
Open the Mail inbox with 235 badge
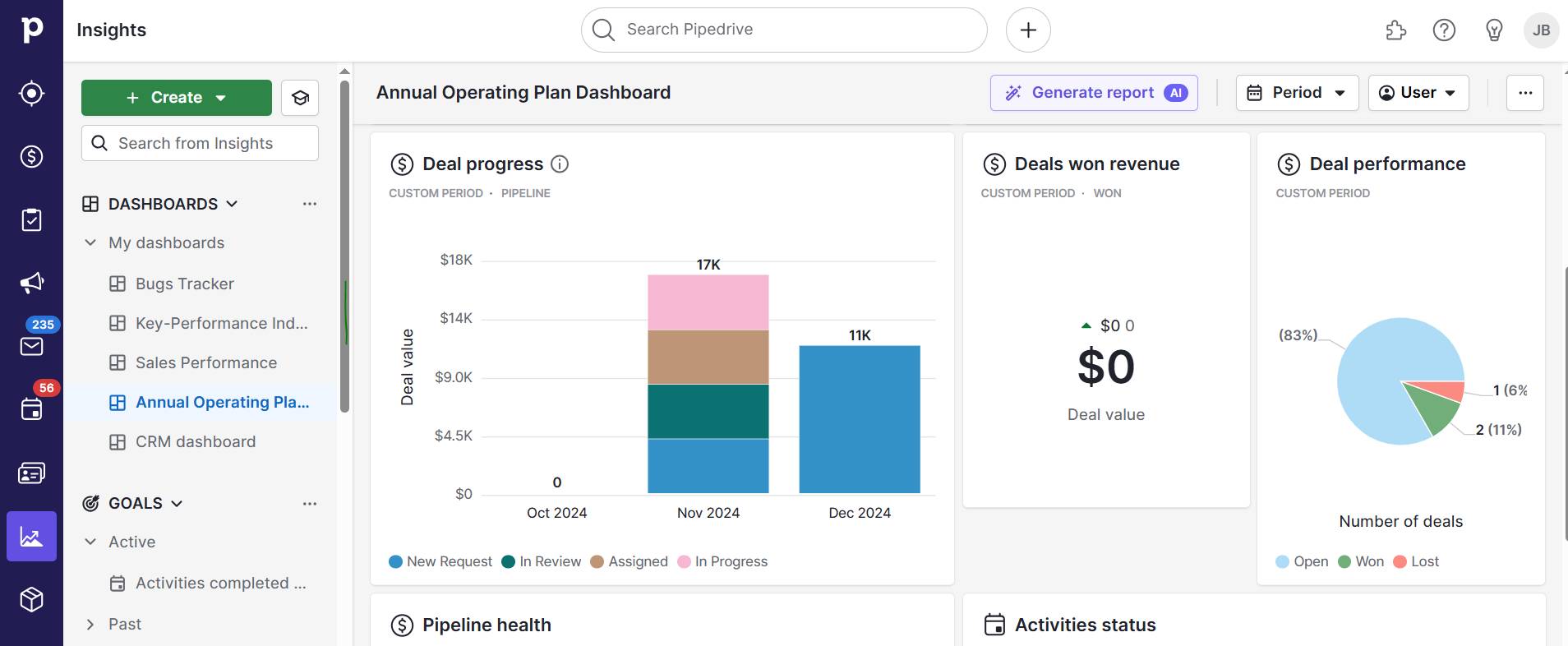tap(31, 345)
